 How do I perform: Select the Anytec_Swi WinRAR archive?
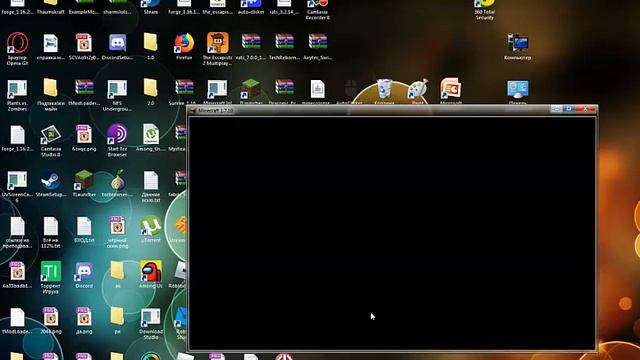click(318, 43)
